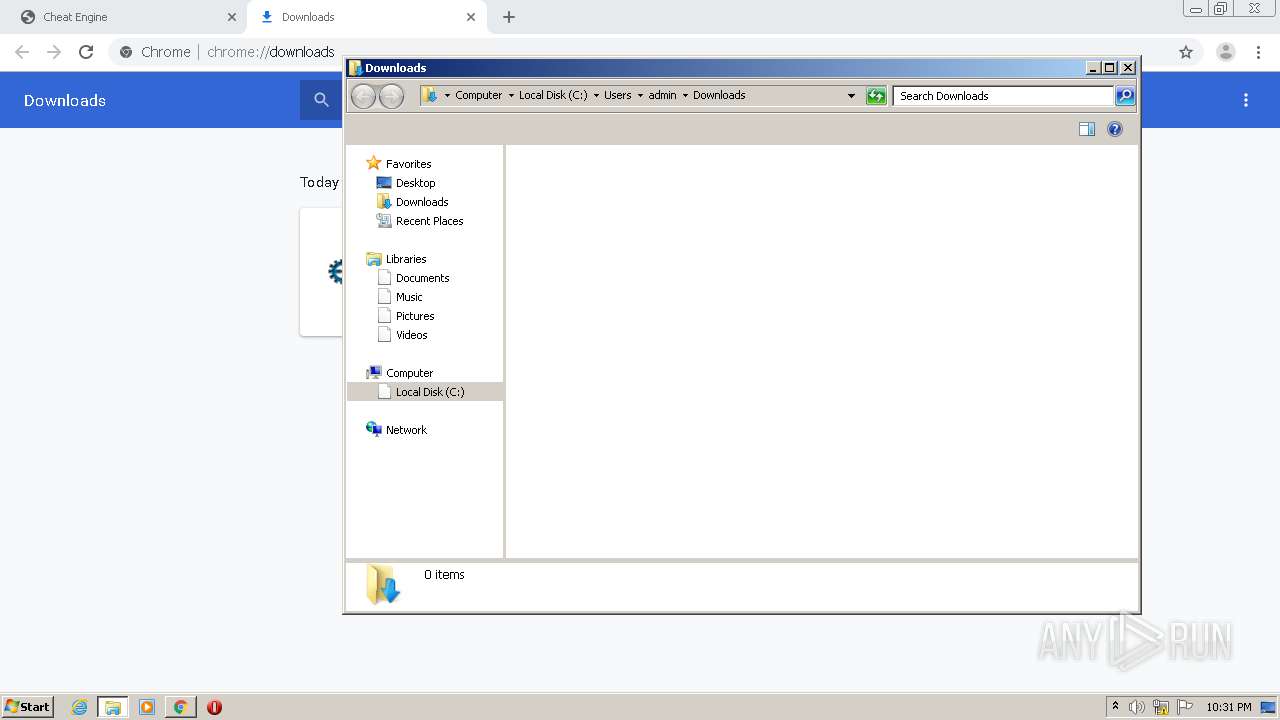This screenshot has height=720, width=1280.
Task: Open Music library
Action: 409,297
